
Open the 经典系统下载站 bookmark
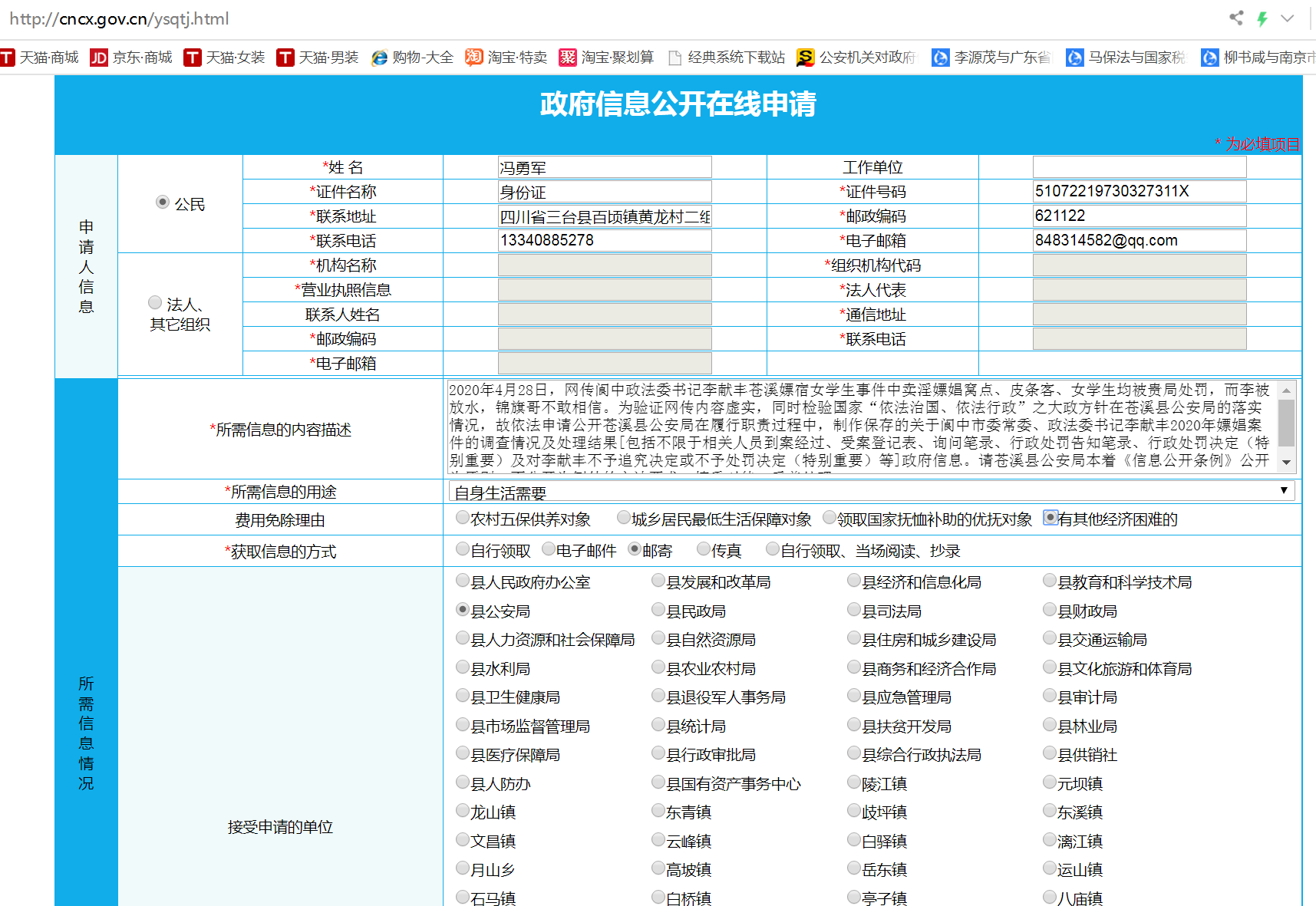(727, 58)
